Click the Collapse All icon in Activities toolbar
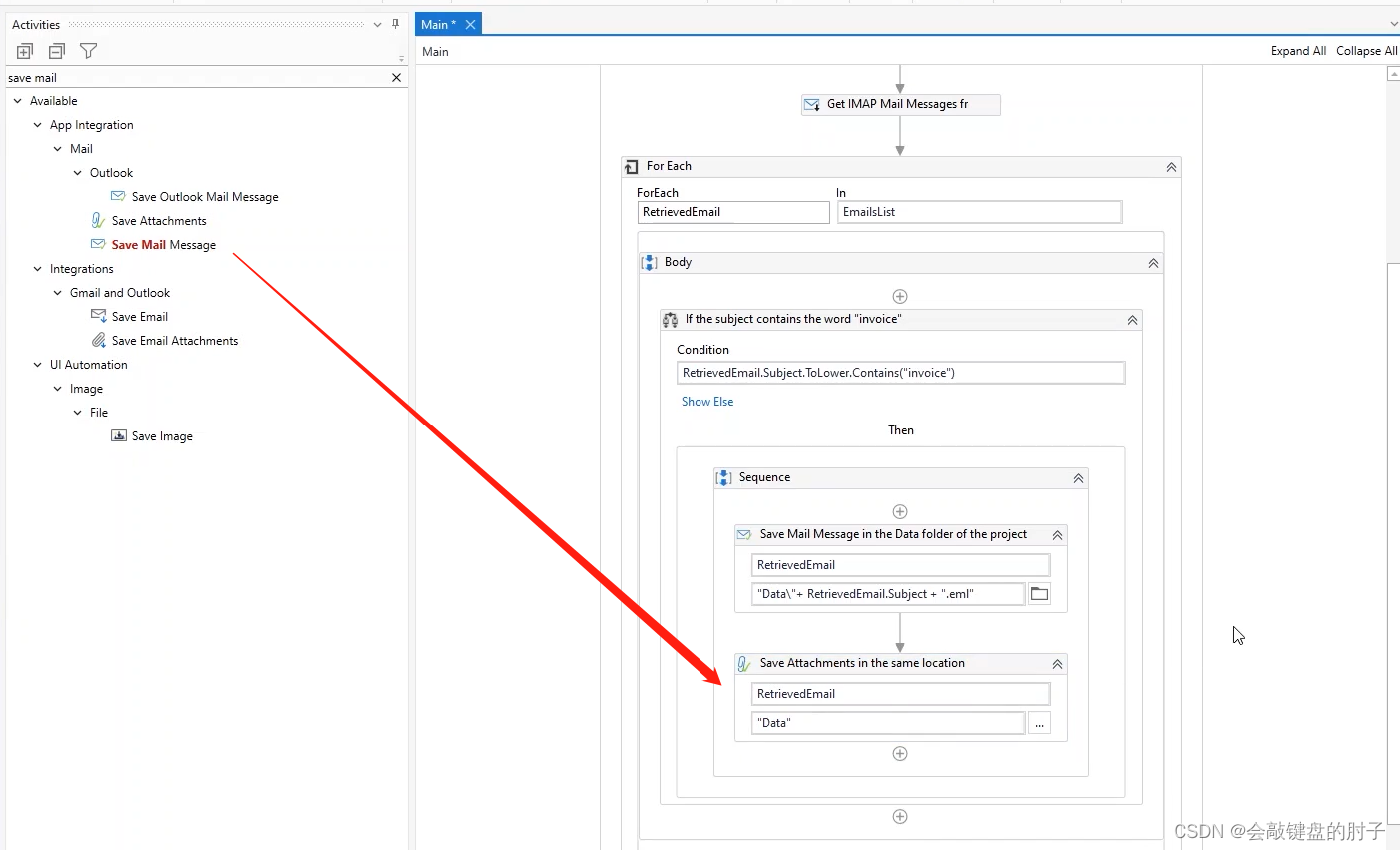The height and width of the screenshot is (850, 1400). pyautogui.click(x=57, y=51)
